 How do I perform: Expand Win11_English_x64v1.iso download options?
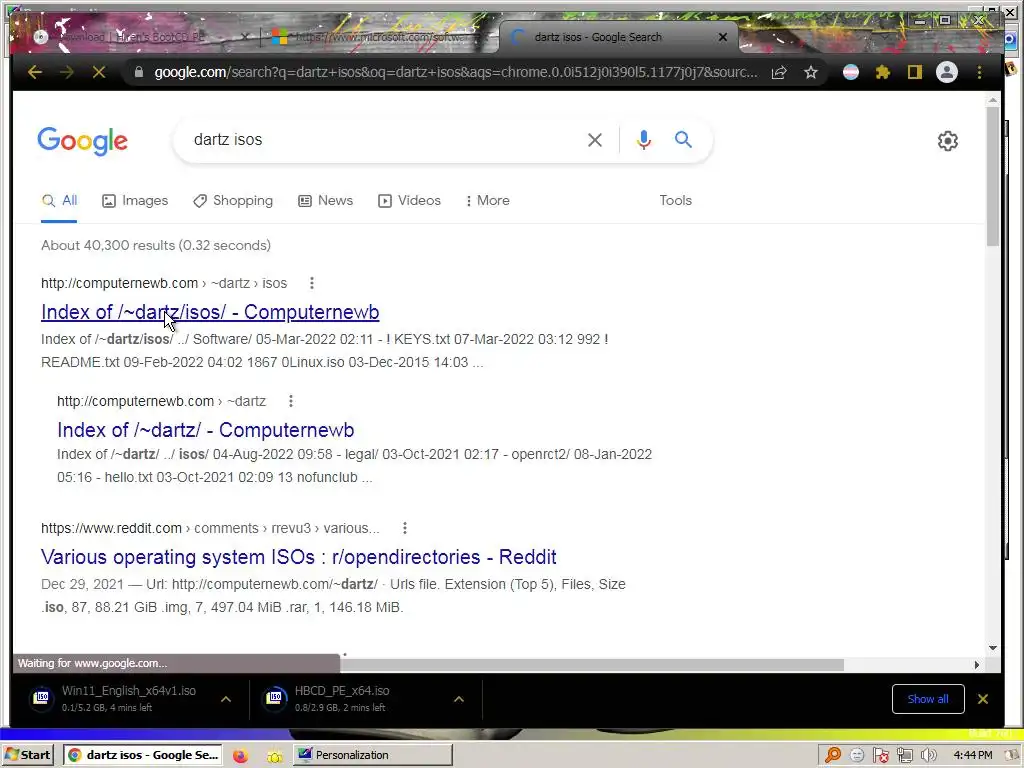pyautogui.click(x=226, y=699)
